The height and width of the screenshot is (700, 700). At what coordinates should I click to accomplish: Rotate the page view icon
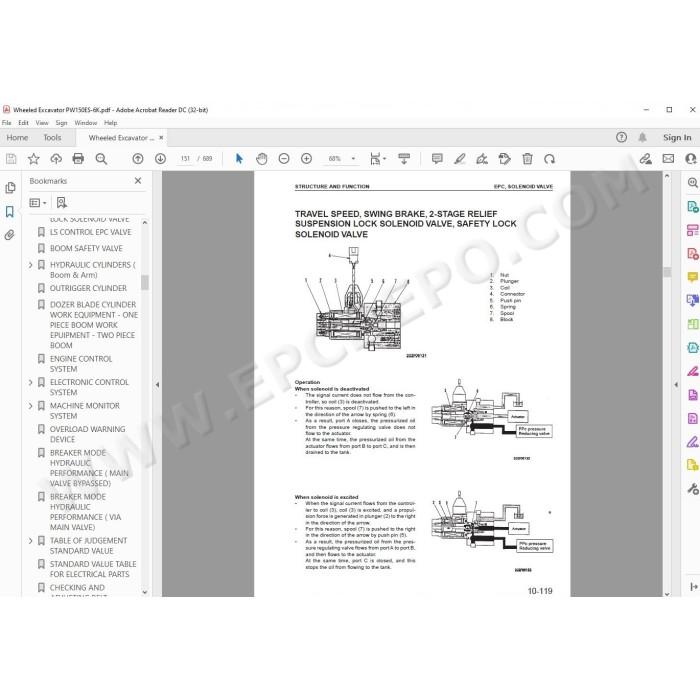click(x=550, y=158)
